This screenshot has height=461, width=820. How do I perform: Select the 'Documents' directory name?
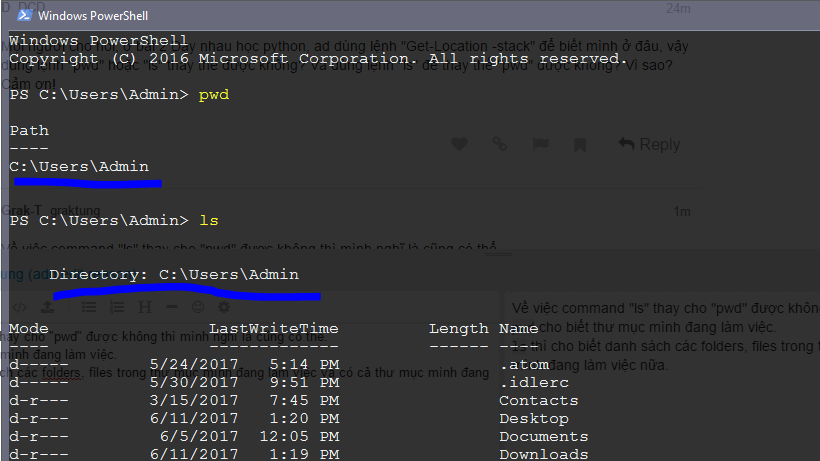coord(544,436)
